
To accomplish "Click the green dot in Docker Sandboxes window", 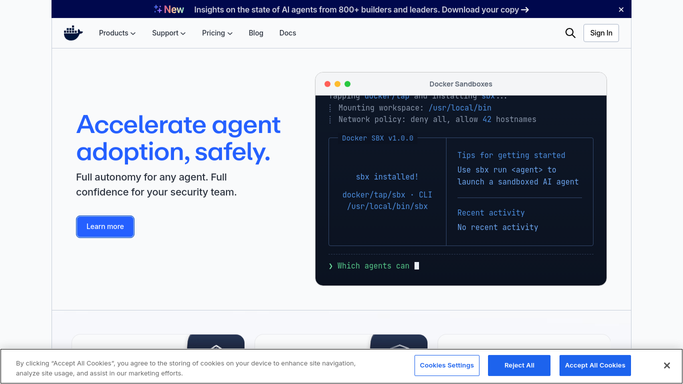I will click(348, 84).
